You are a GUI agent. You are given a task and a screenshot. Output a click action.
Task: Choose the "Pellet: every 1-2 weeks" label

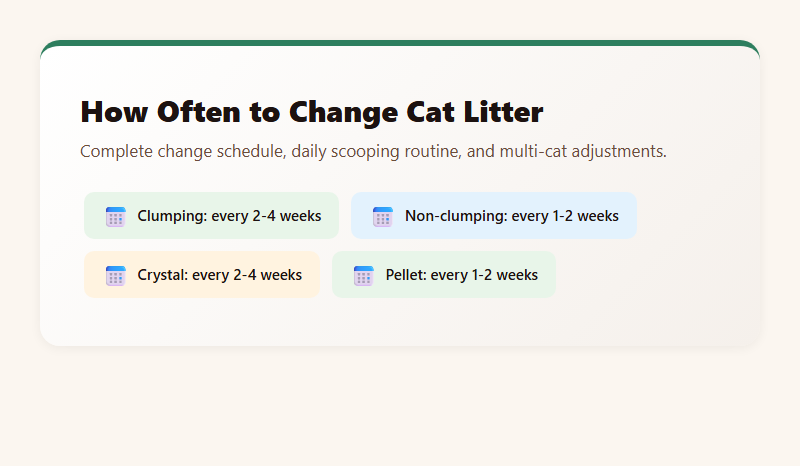coord(461,275)
